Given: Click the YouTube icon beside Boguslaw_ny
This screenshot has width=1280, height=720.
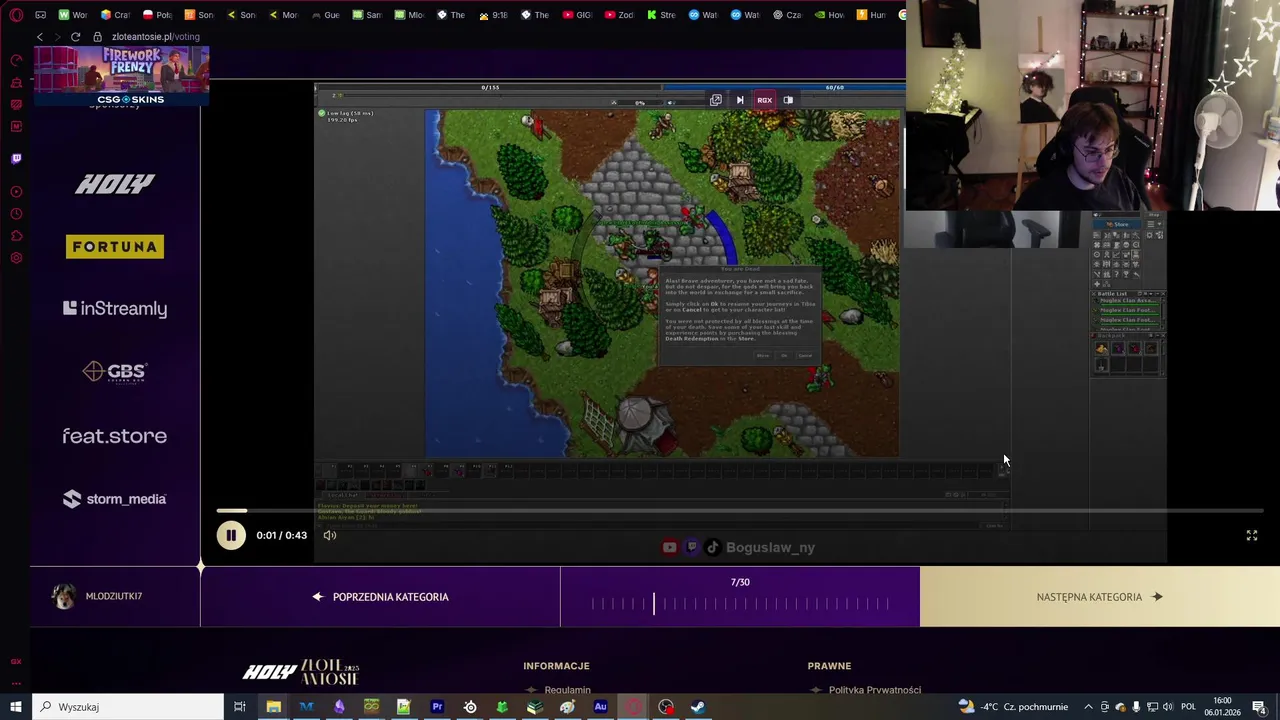Looking at the screenshot, I should click(670, 547).
